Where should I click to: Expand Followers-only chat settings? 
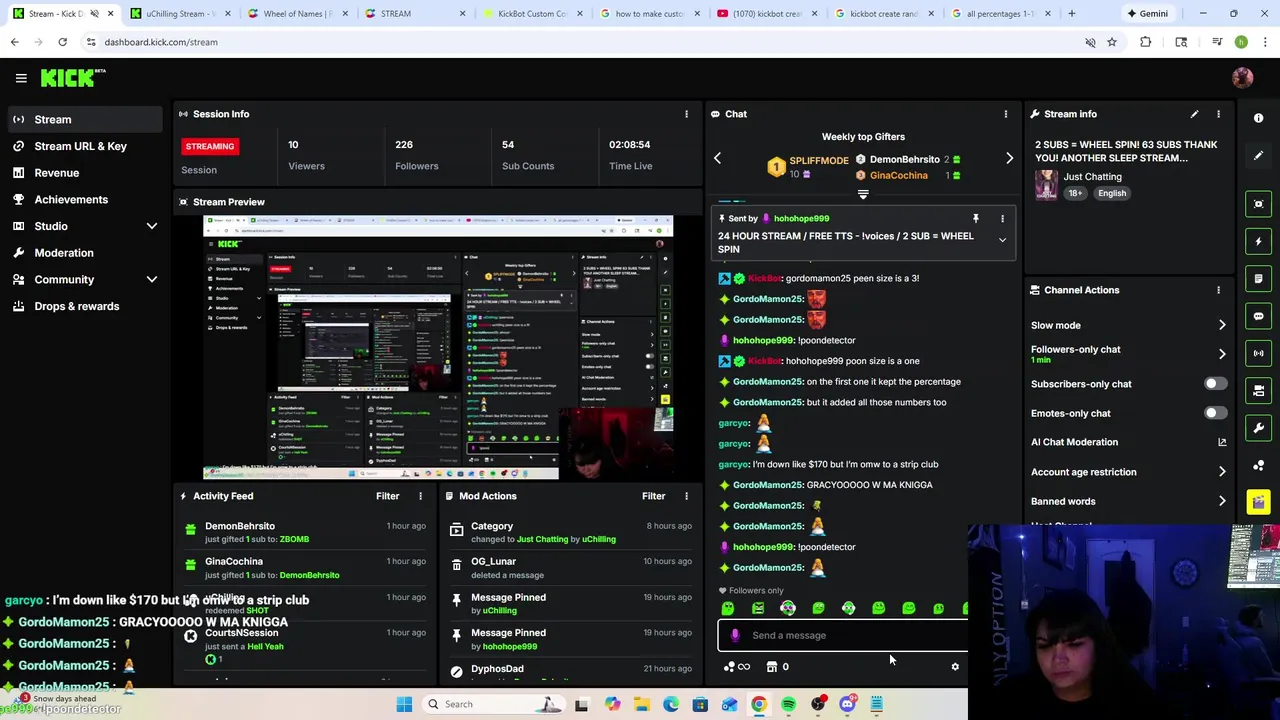pos(1222,354)
